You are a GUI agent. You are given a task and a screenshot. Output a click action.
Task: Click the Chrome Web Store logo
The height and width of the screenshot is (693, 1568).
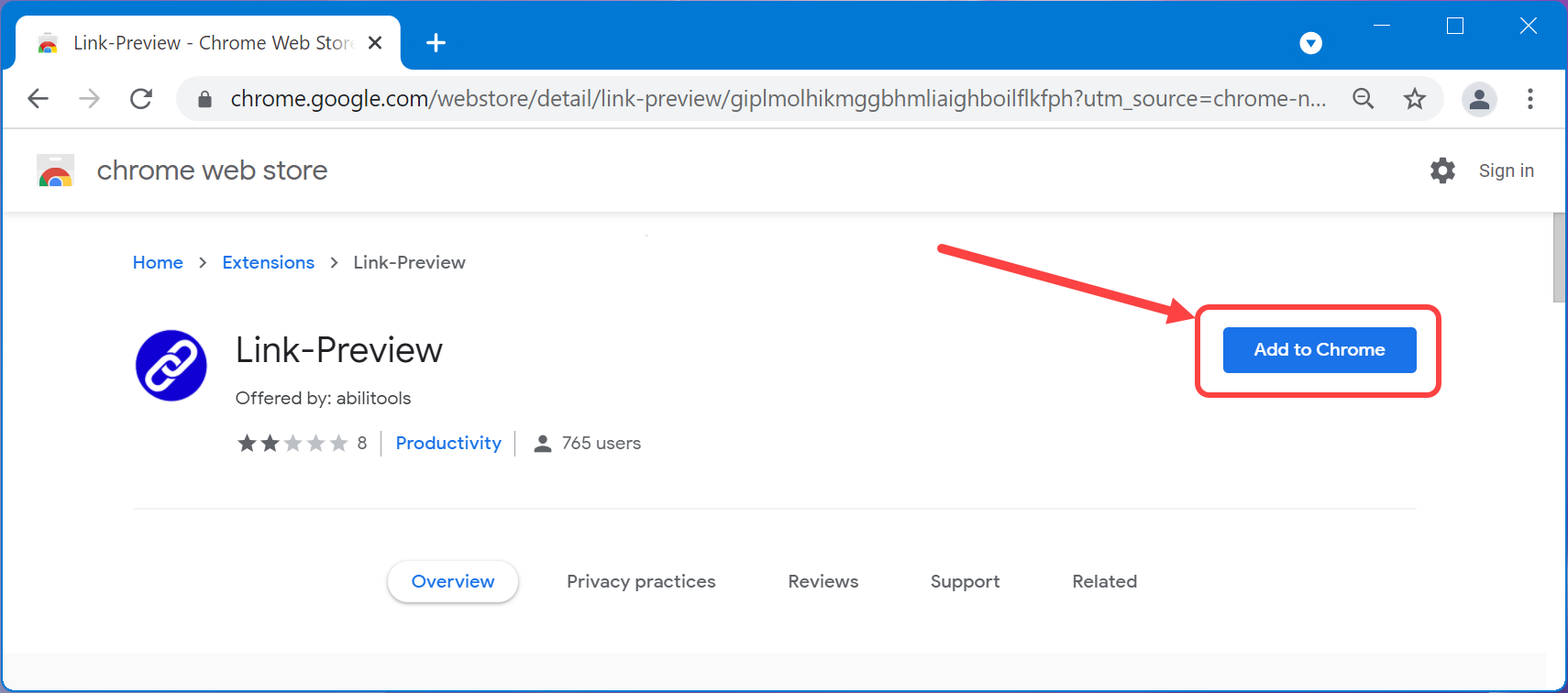(x=55, y=170)
